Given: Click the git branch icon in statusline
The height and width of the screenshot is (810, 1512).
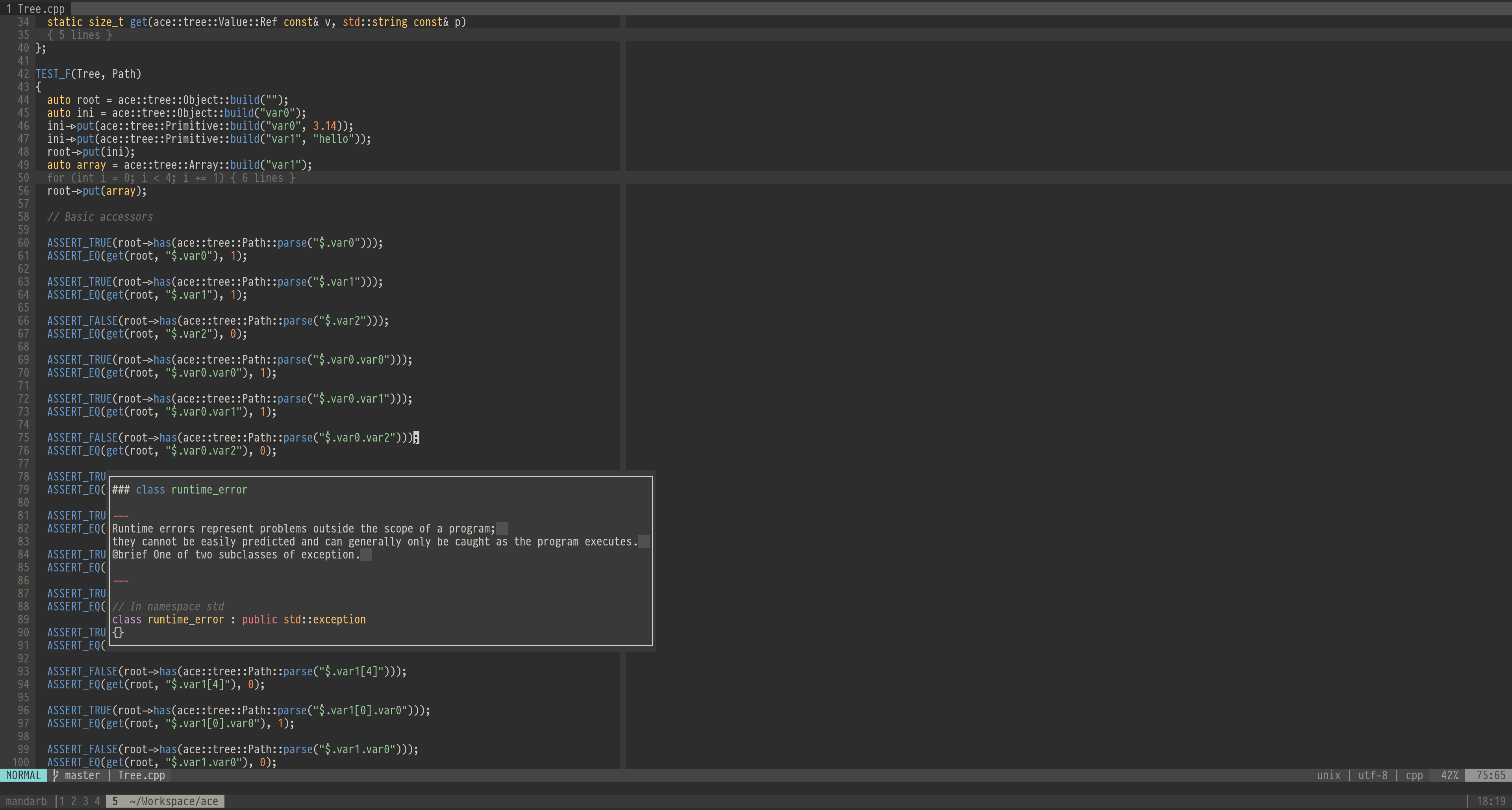Looking at the screenshot, I should [x=55, y=775].
